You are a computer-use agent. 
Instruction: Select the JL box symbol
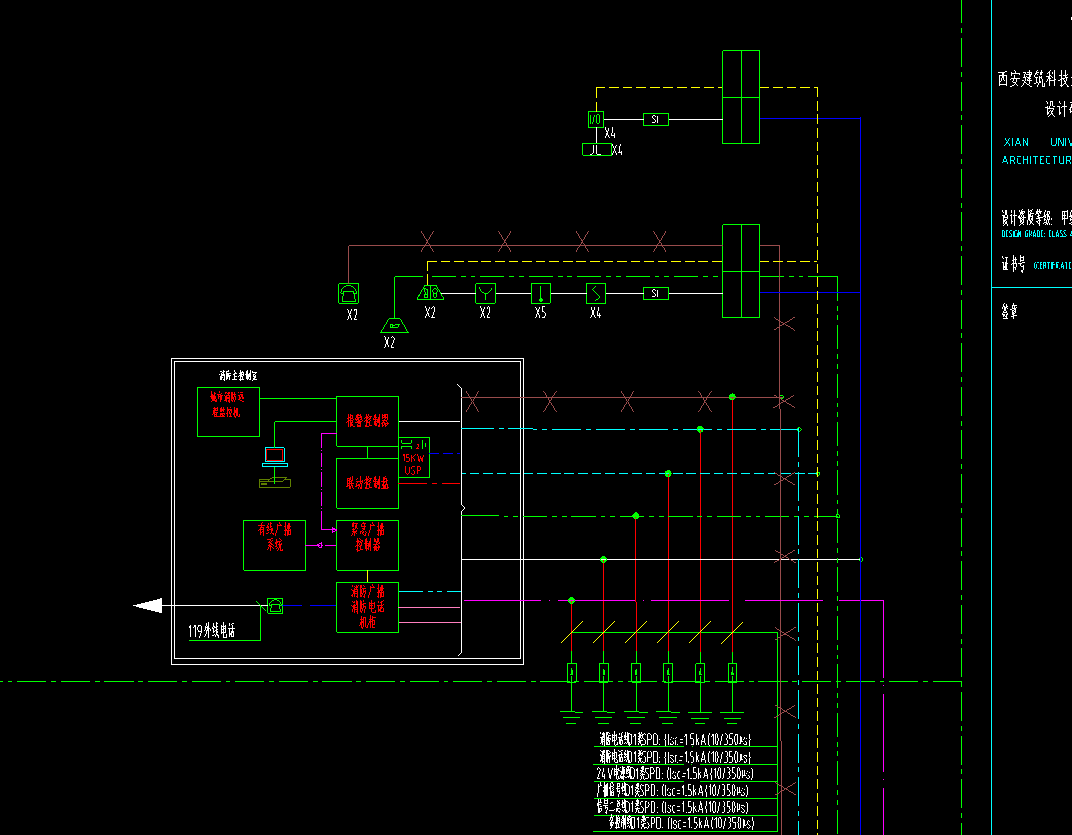597,150
